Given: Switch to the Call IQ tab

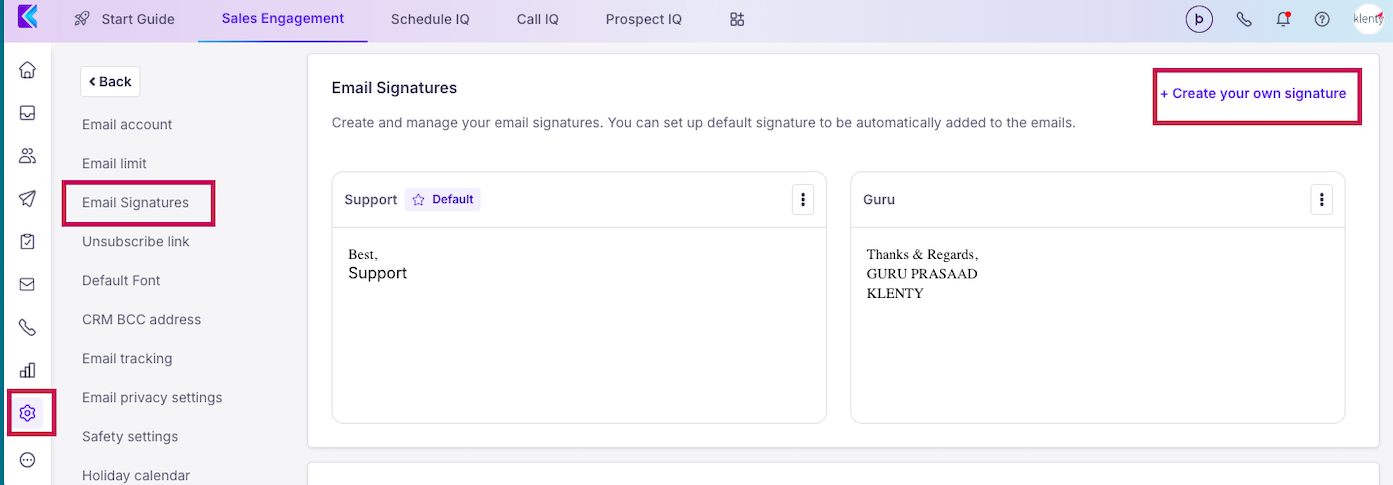Looking at the screenshot, I should coord(538,19).
